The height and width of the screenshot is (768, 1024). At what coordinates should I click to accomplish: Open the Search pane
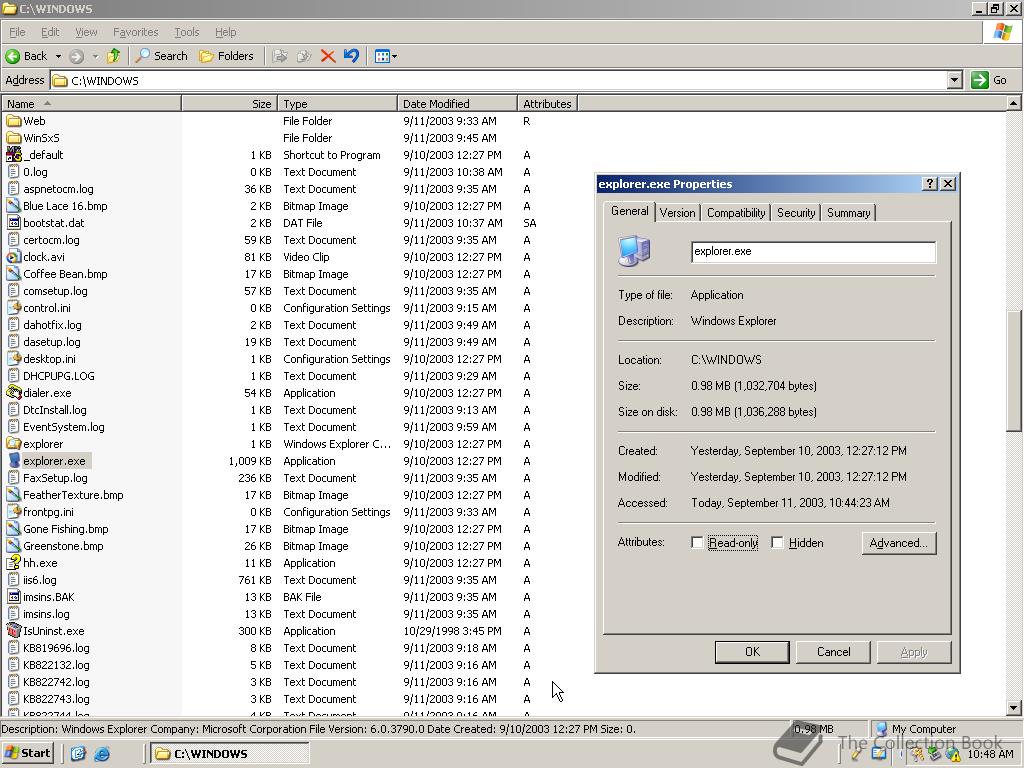point(161,56)
